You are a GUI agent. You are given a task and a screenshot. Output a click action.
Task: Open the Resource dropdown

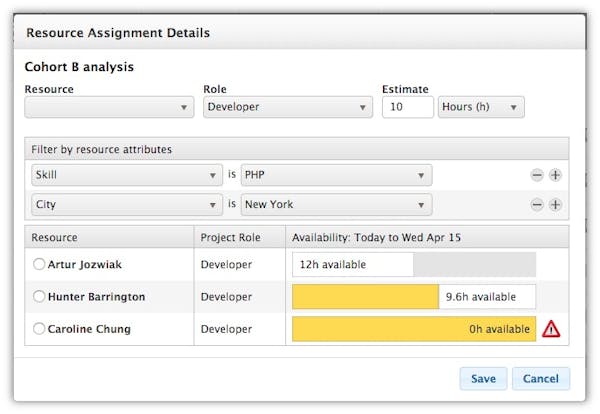coord(110,108)
